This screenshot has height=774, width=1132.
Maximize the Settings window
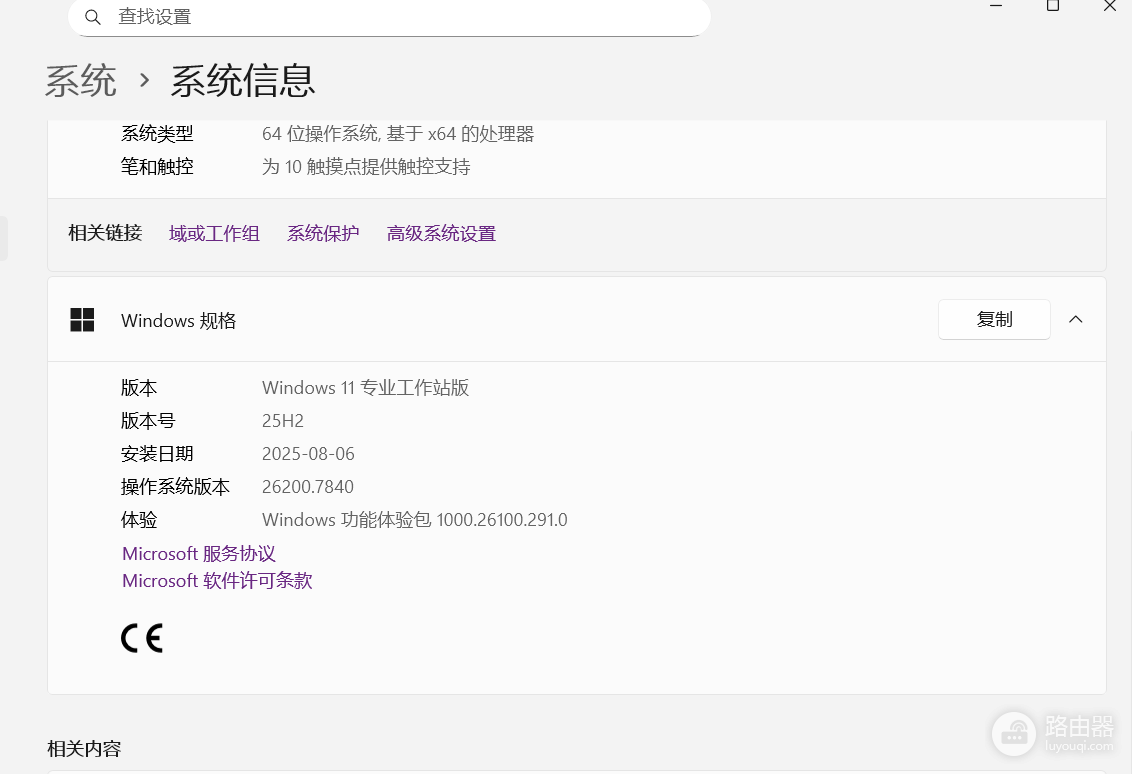pos(1053,6)
